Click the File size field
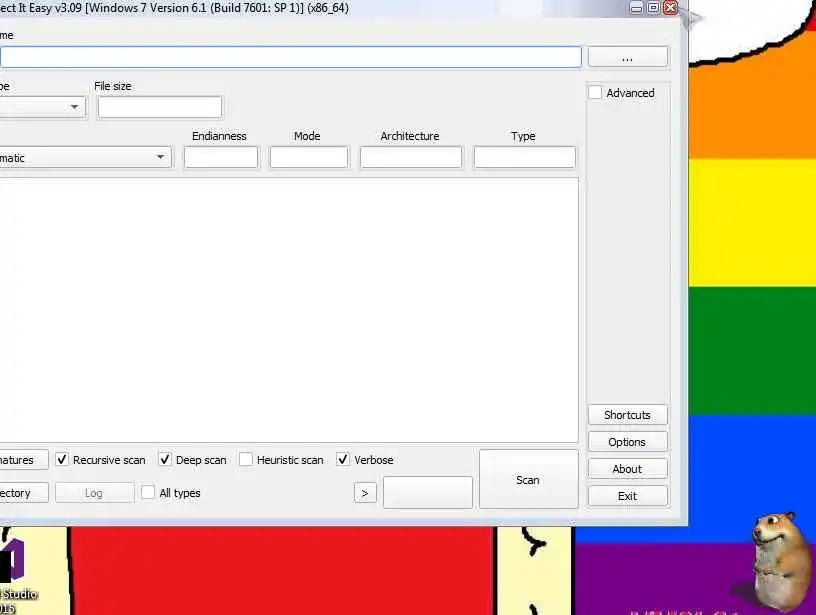This screenshot has width=816, height=615. tap(160, 107)
